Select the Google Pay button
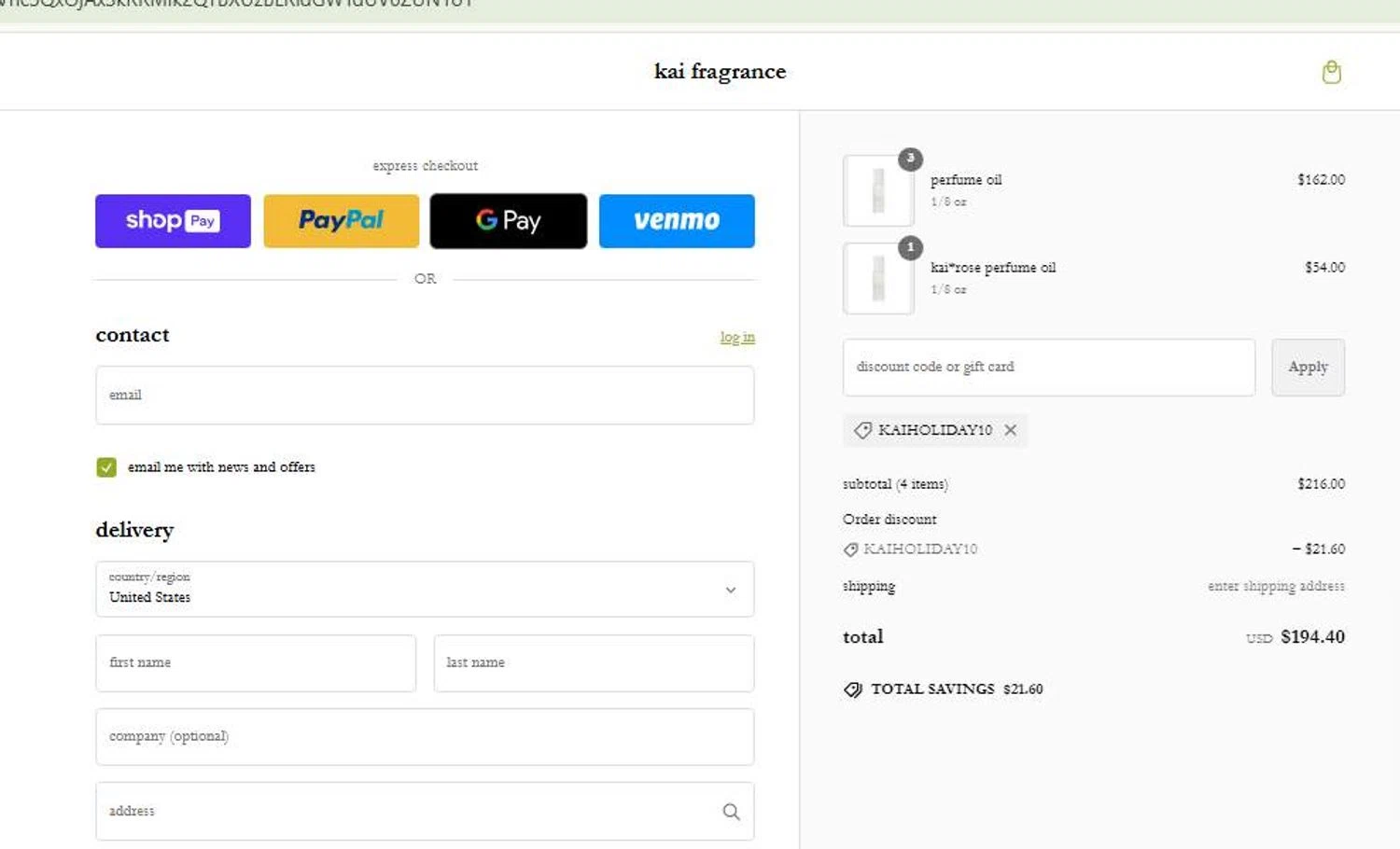Image resolution: width=1400 pixels, height=849 pixels. [509, 221]
